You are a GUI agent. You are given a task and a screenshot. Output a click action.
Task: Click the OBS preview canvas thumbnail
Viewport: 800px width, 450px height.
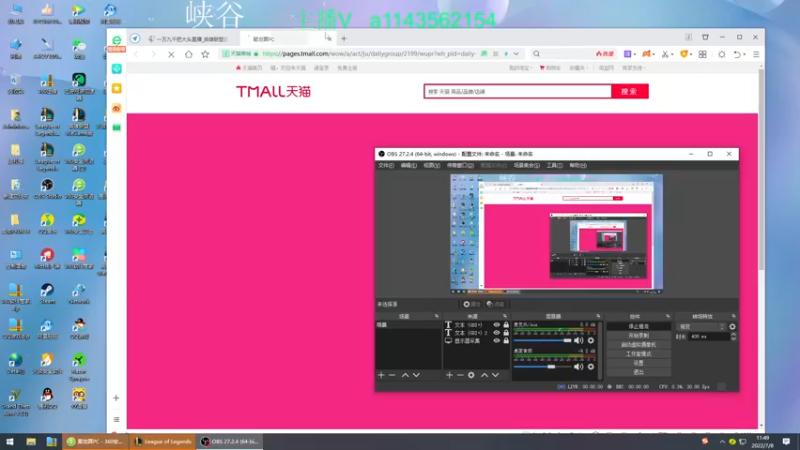tap(557, 234)
